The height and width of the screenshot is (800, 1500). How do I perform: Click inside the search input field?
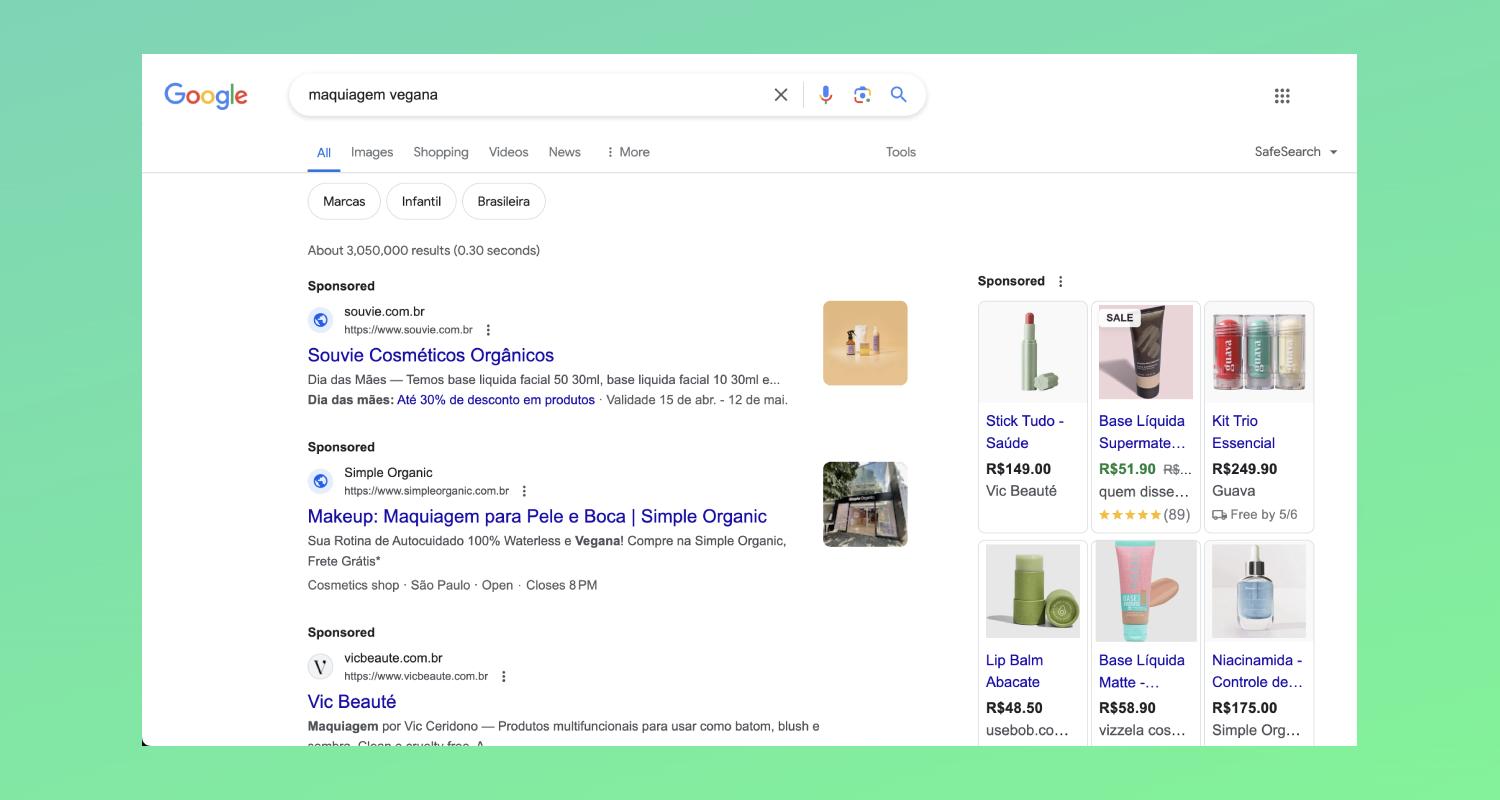[530, 95]
